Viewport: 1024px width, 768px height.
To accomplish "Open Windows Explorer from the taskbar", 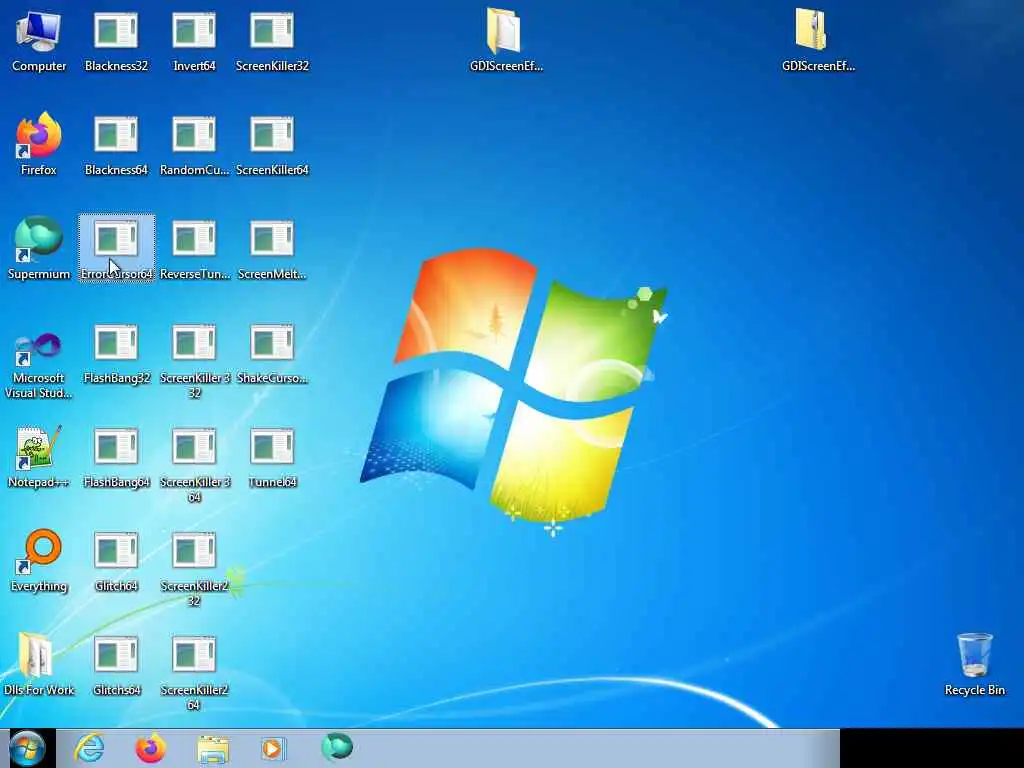I will click(212, 749).
